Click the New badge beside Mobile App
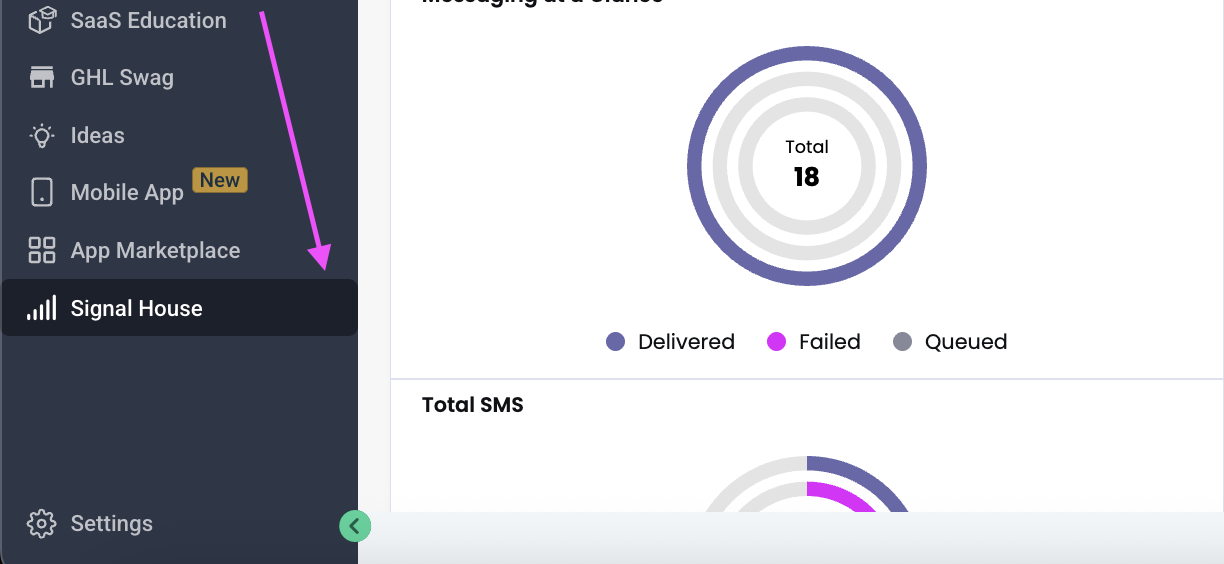1224x564 pixels. [220, 180]
